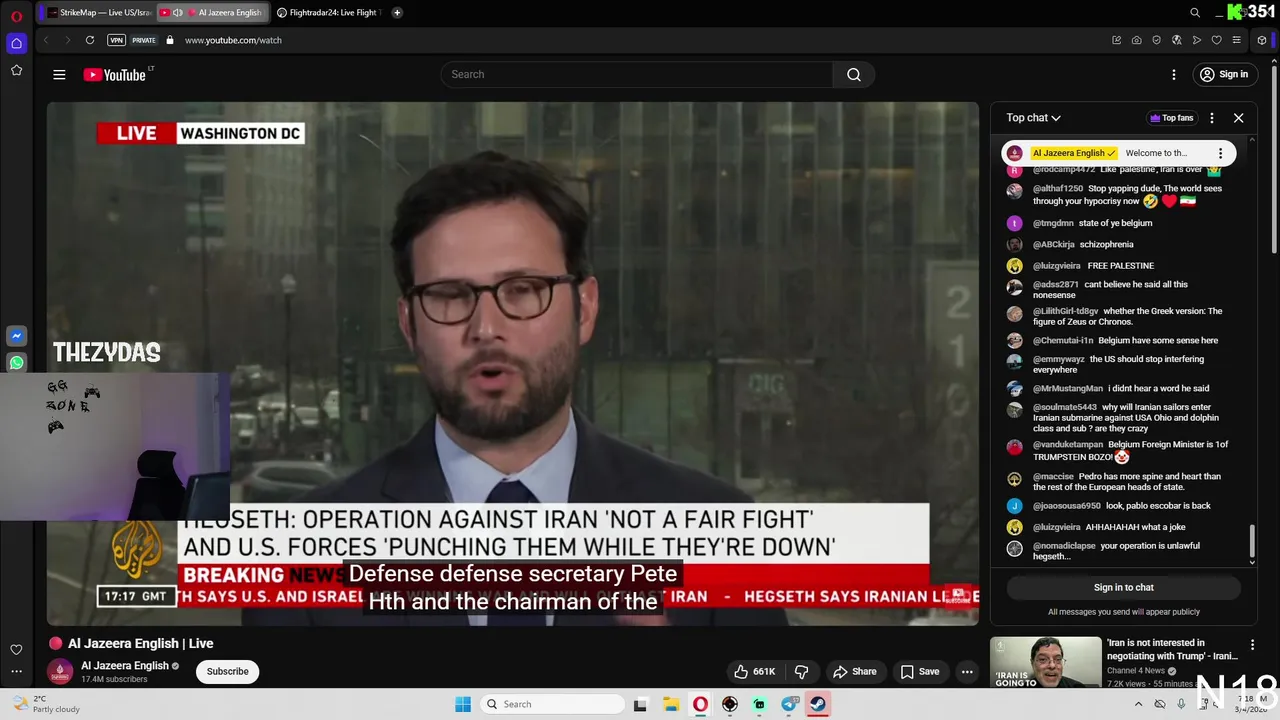Open Easy Setup sliders icon
1280x720 pixels.
click(x=1237, y=40)
